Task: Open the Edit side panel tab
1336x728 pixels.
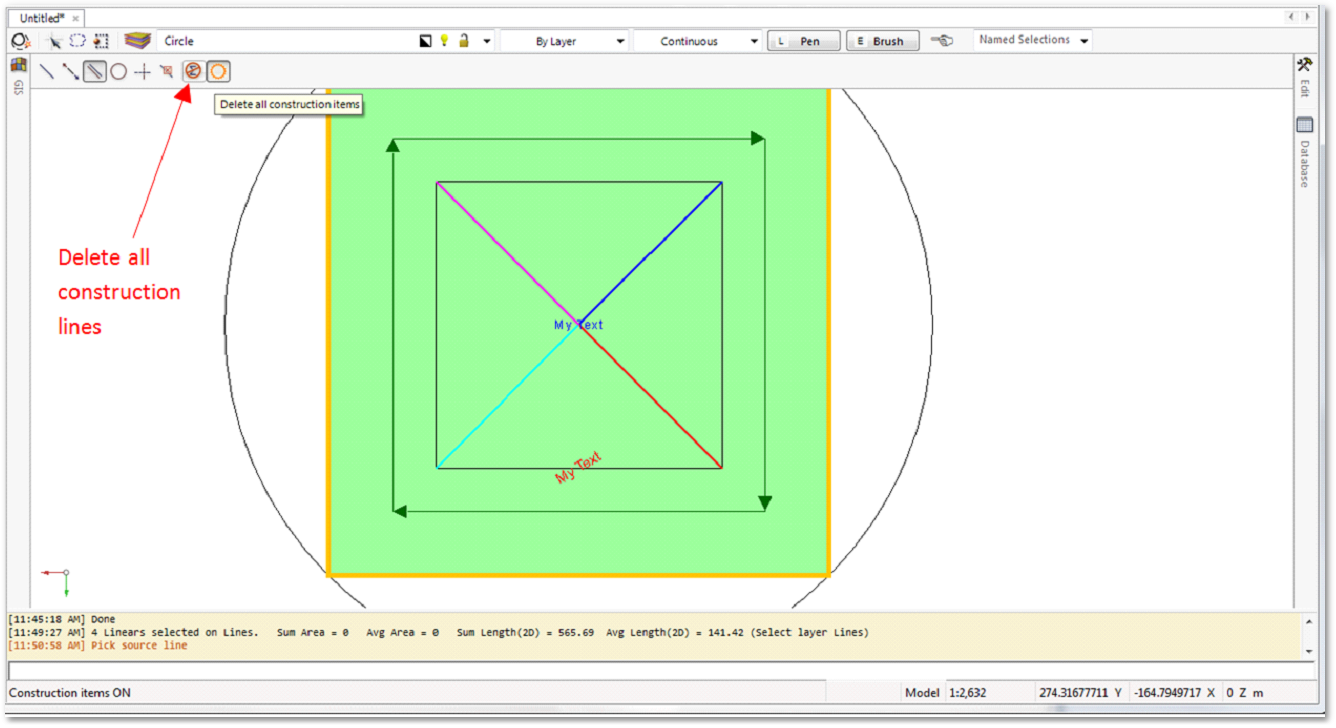Action: coord(1304,77)
